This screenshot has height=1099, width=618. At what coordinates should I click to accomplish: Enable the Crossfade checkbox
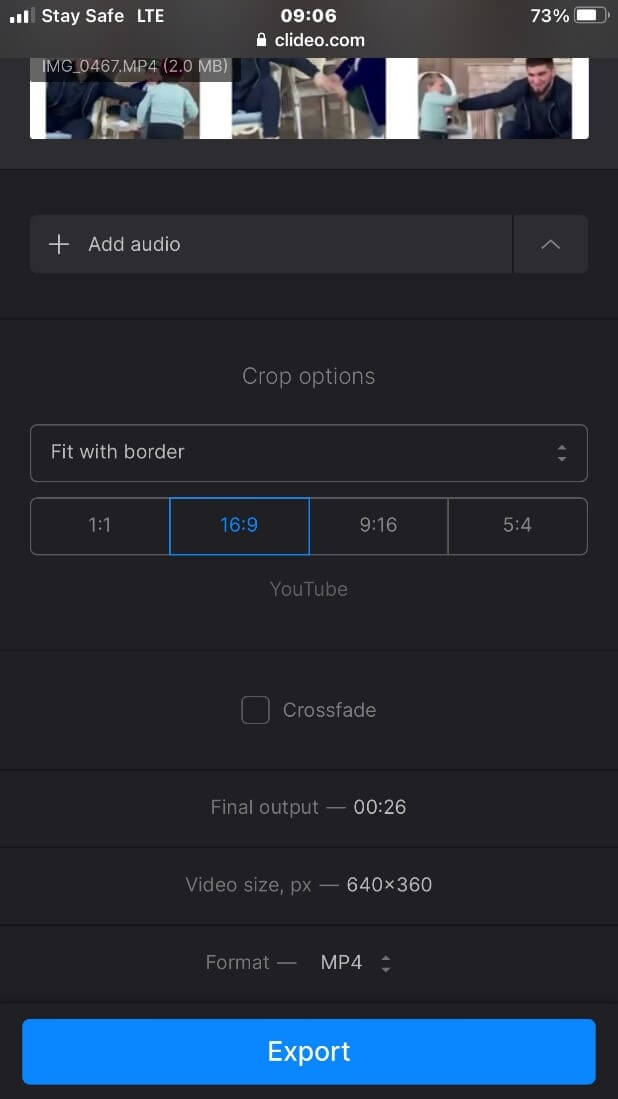coord(256,710)
